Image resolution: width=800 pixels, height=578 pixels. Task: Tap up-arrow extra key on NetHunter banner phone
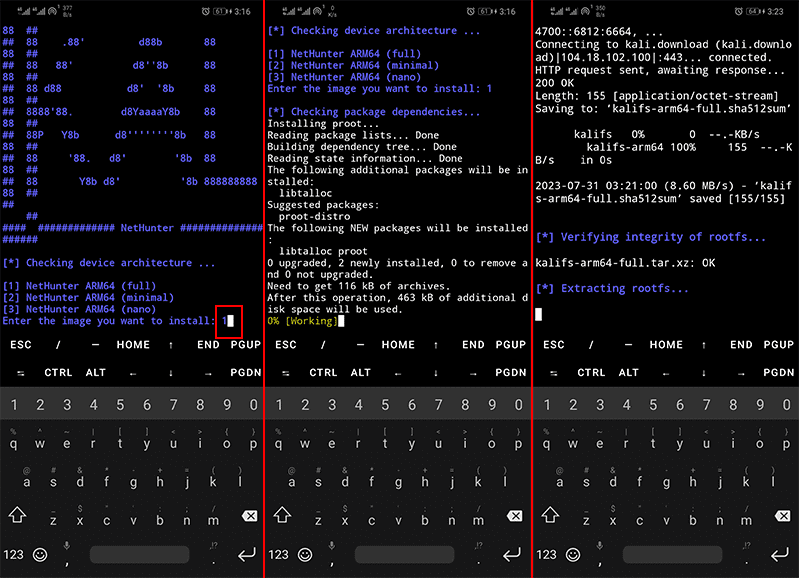tap(171, 345)
